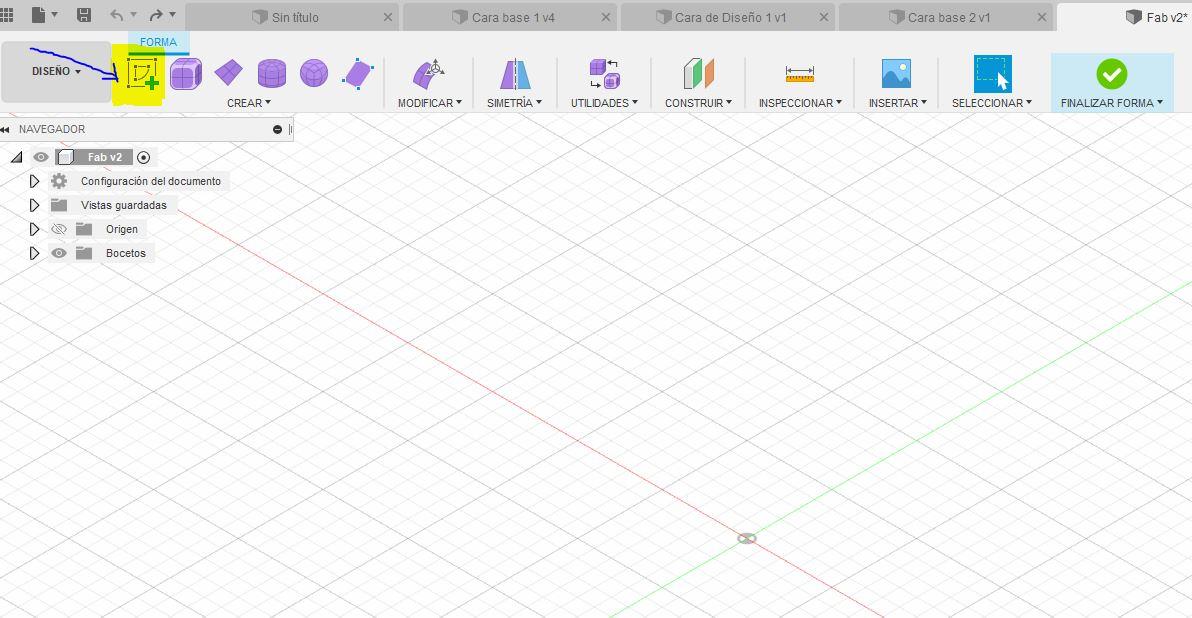Image resolution: width=1192 pixels, height=618 pixels.
Task: Redo the last undone action
Action: point(156,15)
